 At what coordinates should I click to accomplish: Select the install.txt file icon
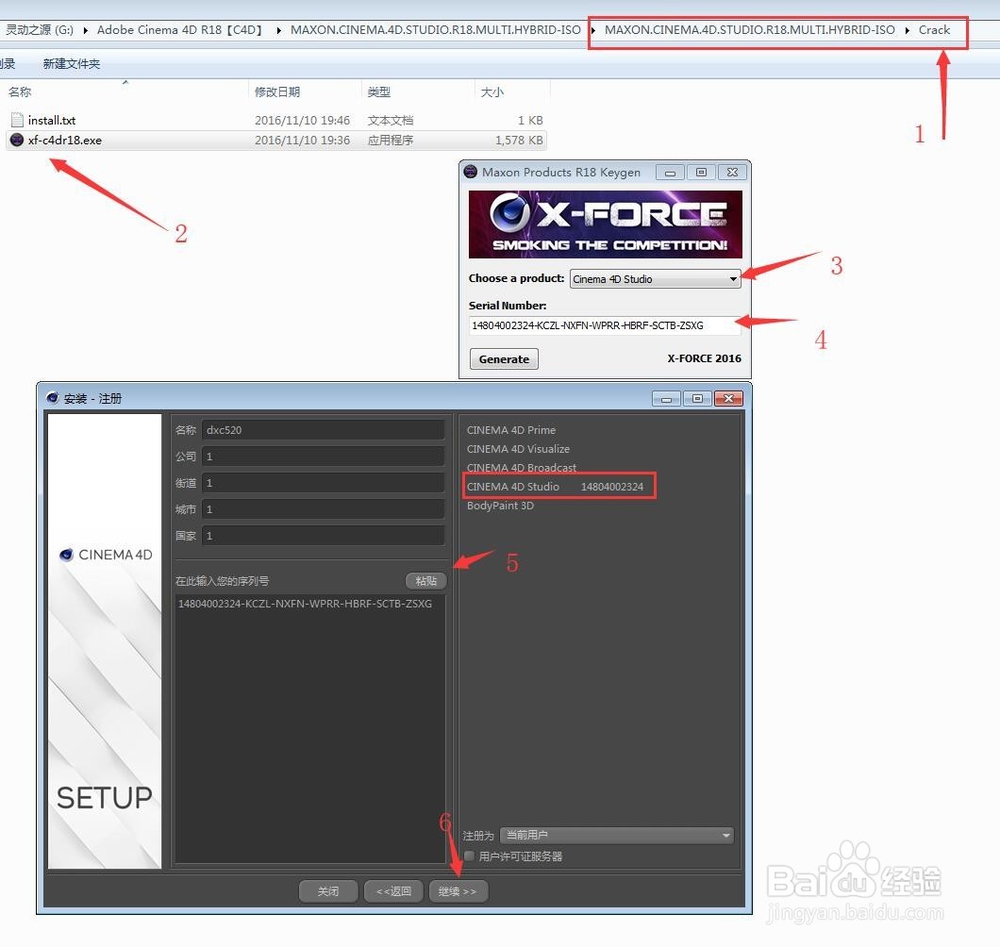click(x=17, y=120)
